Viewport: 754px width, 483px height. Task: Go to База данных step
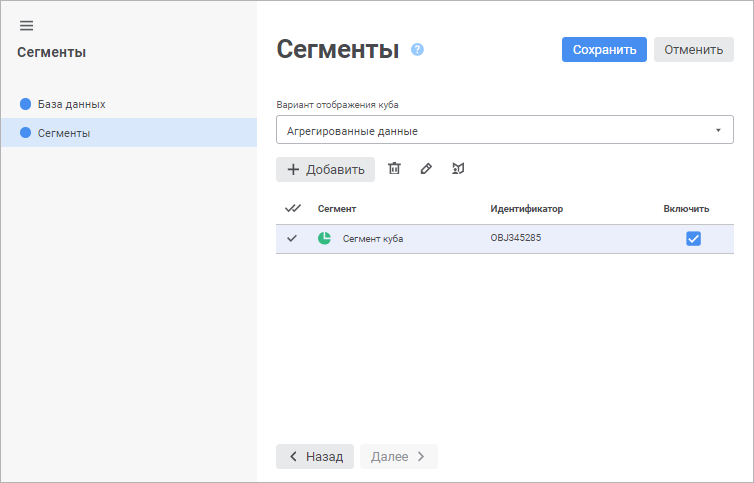tap(71, 104)
